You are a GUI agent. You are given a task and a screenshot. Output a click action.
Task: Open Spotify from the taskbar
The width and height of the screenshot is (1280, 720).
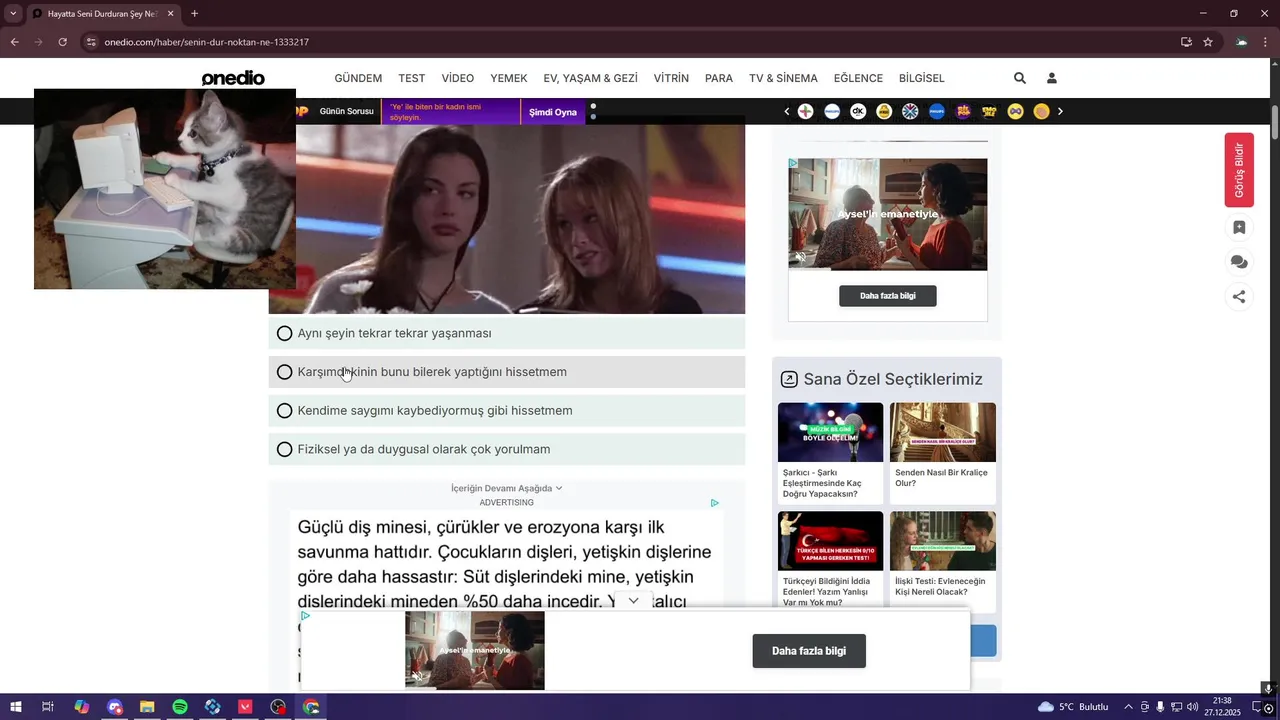180,707
